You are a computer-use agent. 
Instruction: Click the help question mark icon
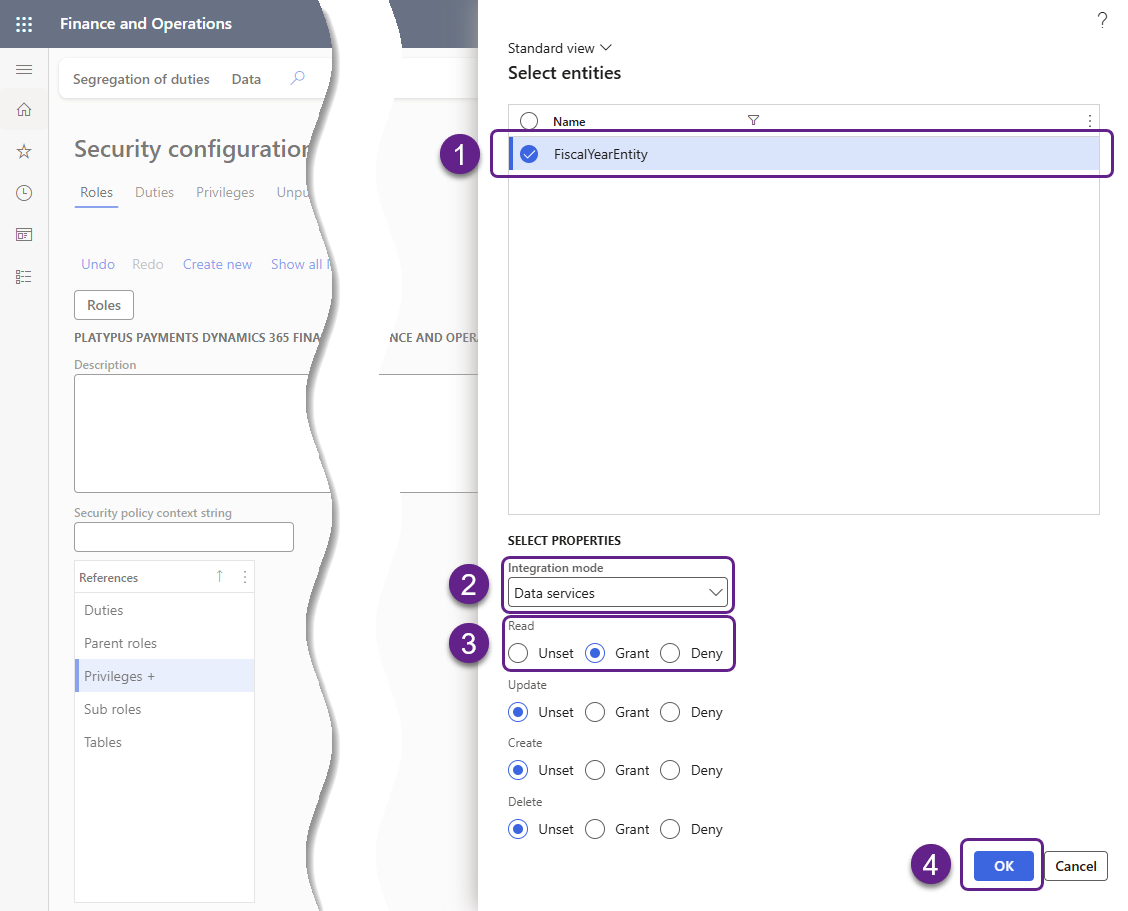point(1102,21)
